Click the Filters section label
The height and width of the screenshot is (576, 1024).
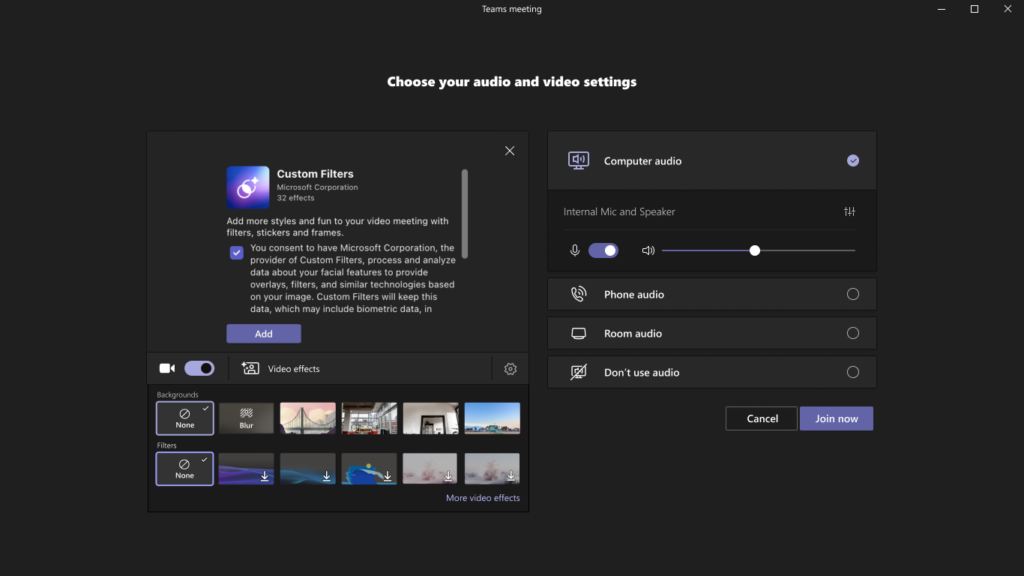coord(167,445)
